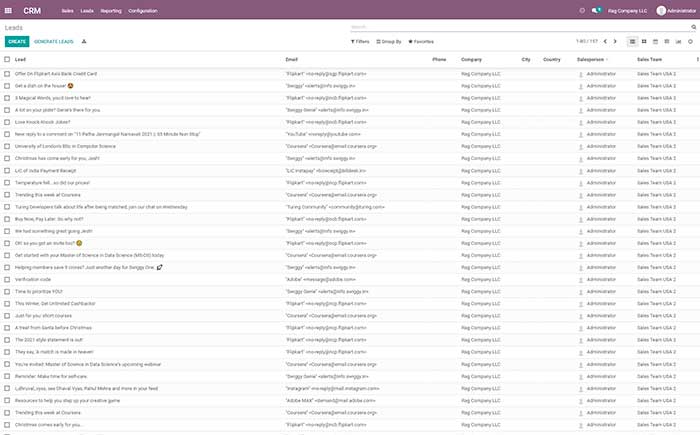Click salesperson avatar in Just for you: short courses row
This screenshot has width=700, height=435.
580,316
